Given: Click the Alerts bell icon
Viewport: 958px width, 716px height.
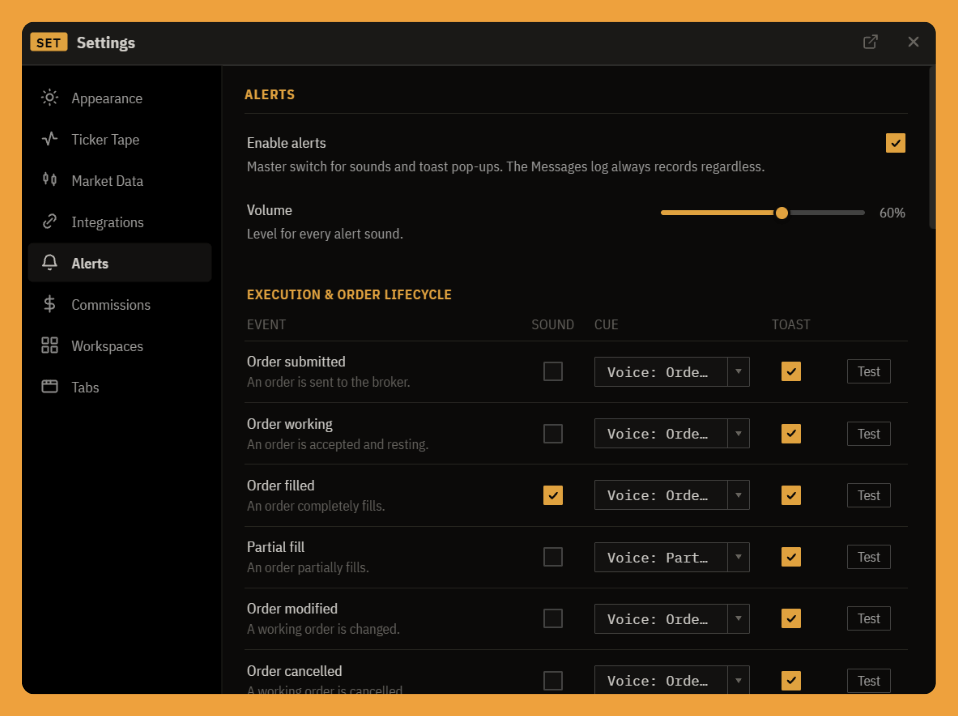Looking at the screenshot, I should 49,263.
